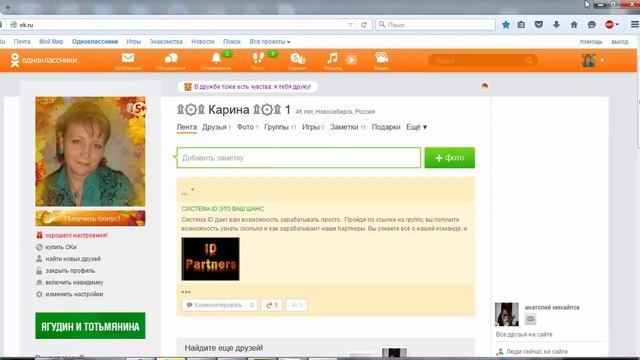640x360 pixels.
Task: Expand the Ещё dropdown in profile tabs
Action: (x=416, y=127)
